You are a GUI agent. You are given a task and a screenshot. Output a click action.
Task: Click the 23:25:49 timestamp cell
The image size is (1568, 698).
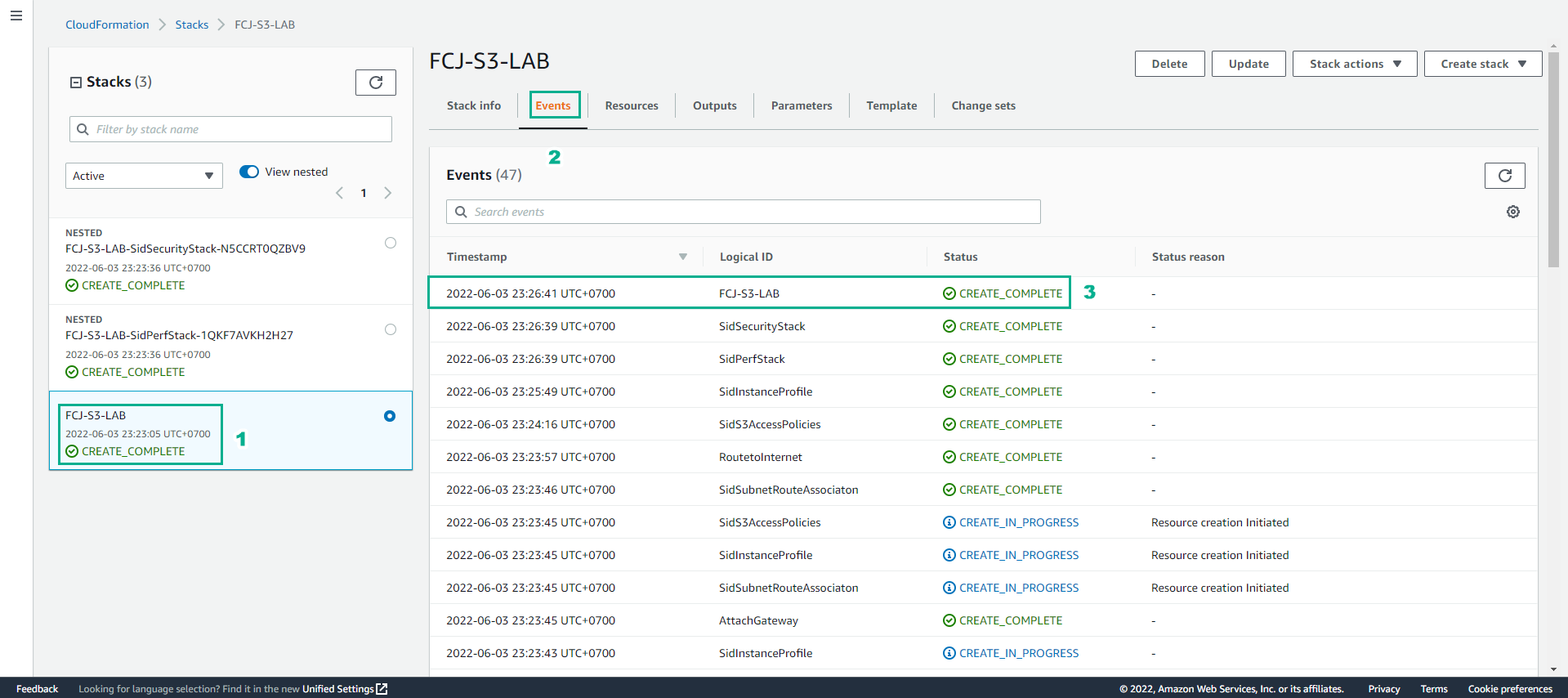click(530, 392)
